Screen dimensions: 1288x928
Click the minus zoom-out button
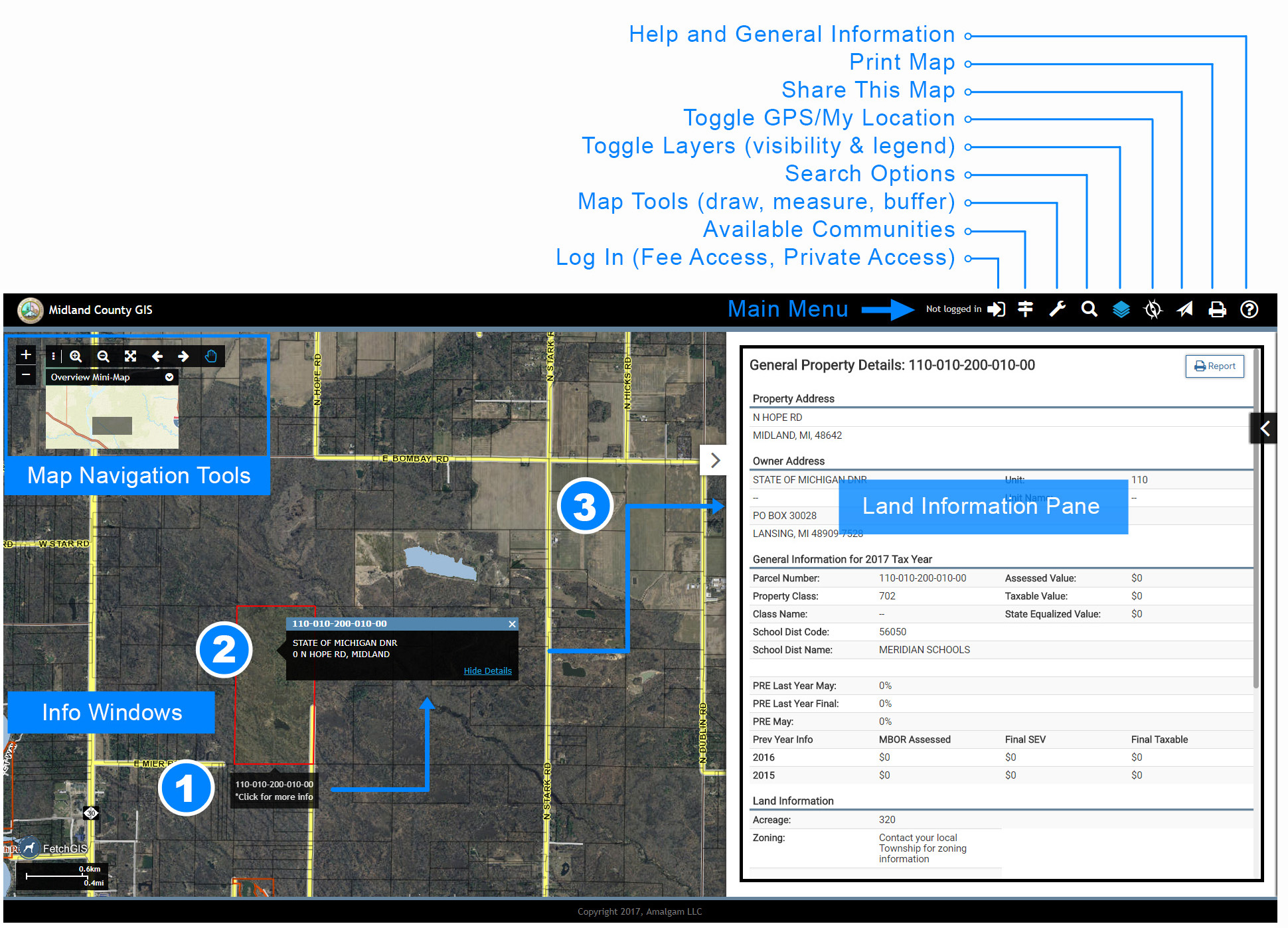(26, 374)
